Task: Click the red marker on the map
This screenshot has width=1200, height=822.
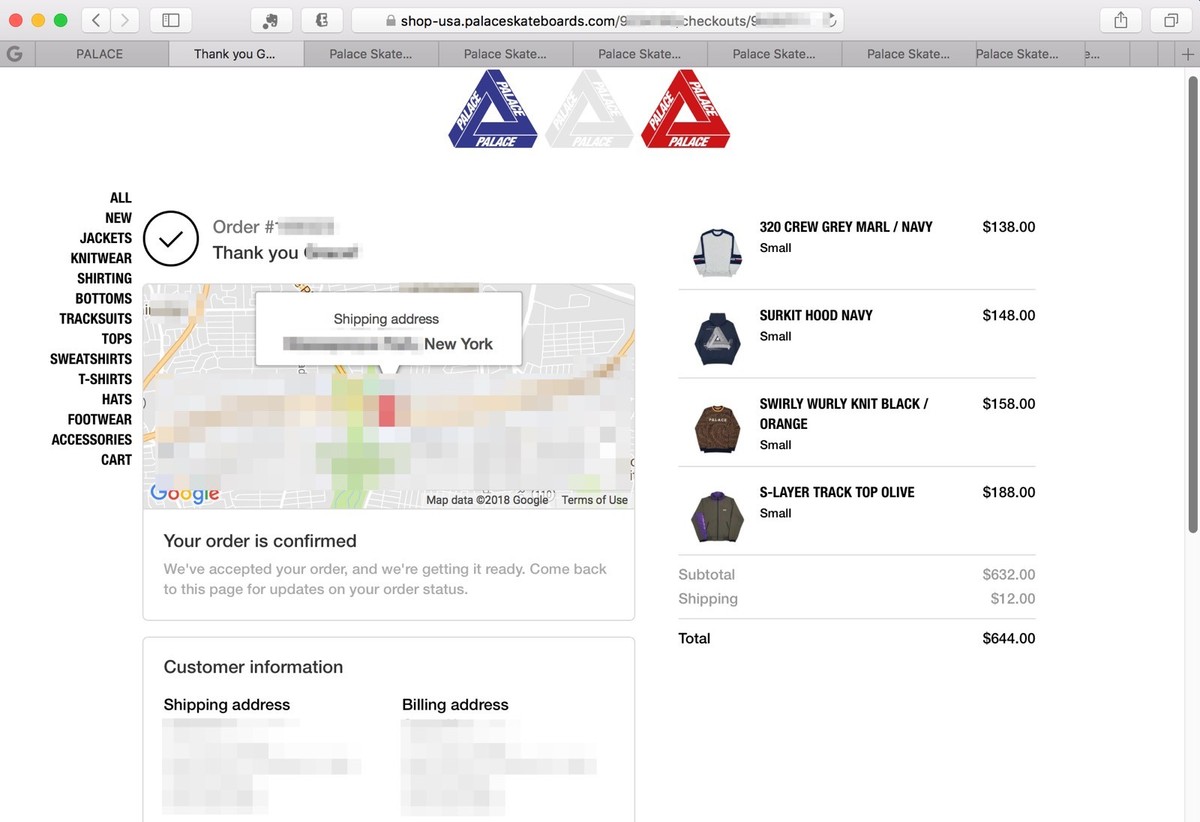Action: [x=387, y=410]
